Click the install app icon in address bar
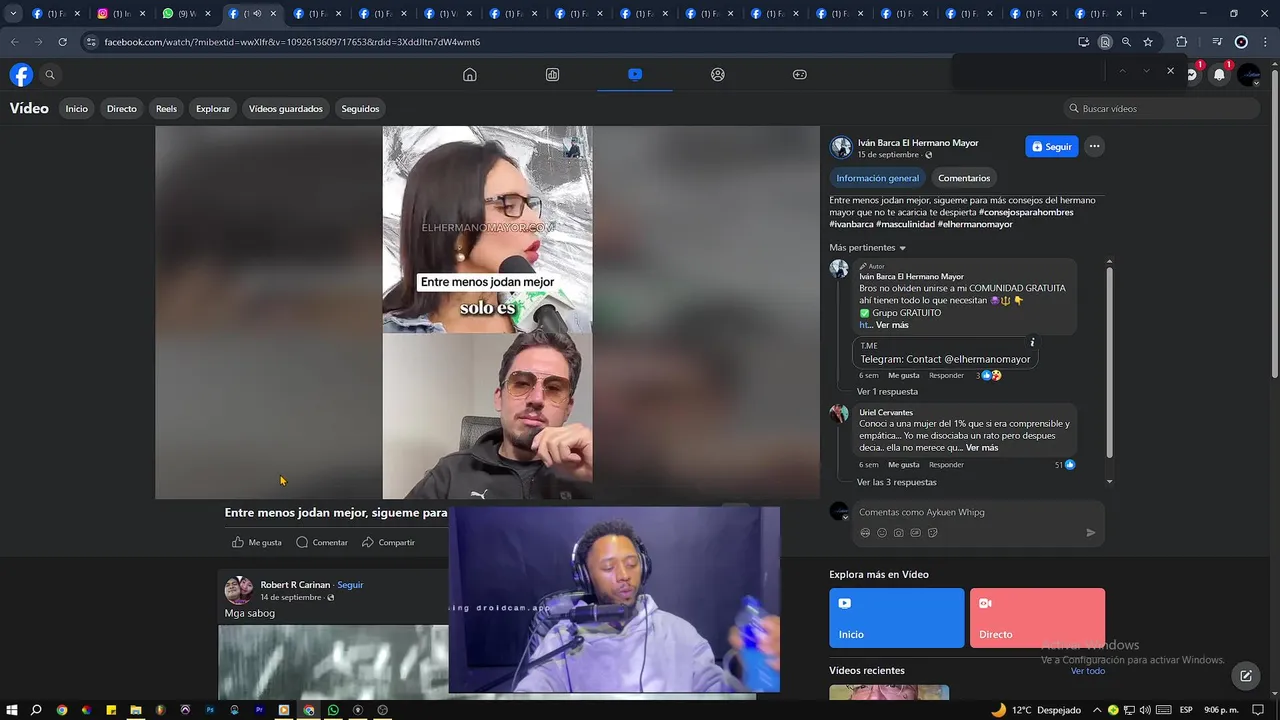Viewport: 1280px width, 720px height. [1083, 42]
